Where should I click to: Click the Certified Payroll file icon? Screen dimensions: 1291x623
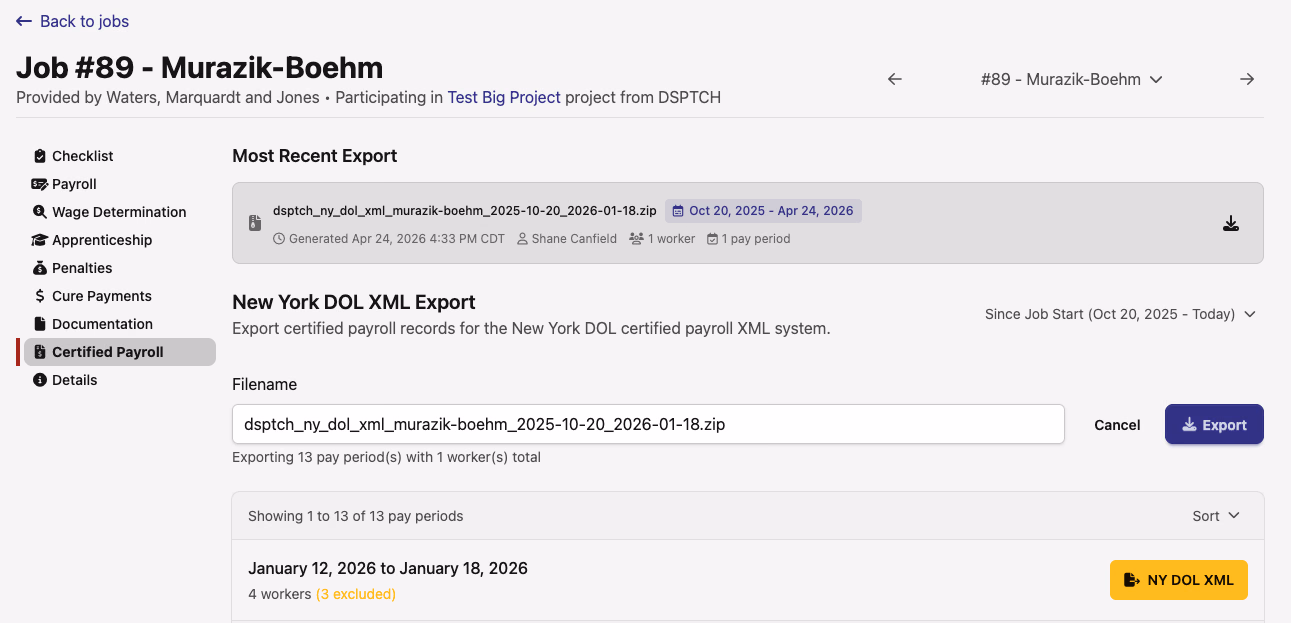click(x=40, y=352)
